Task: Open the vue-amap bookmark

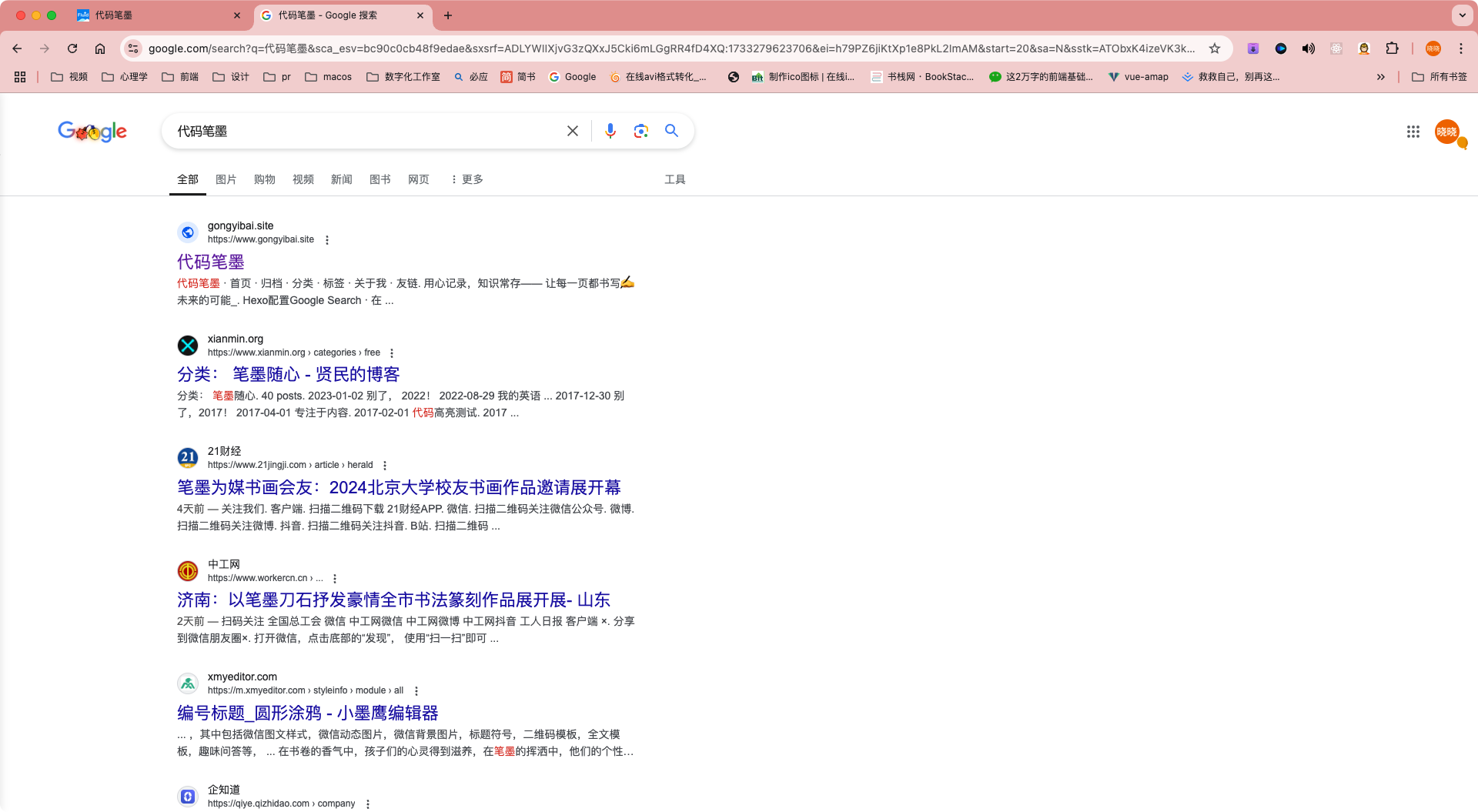Action: (1139, 77)
